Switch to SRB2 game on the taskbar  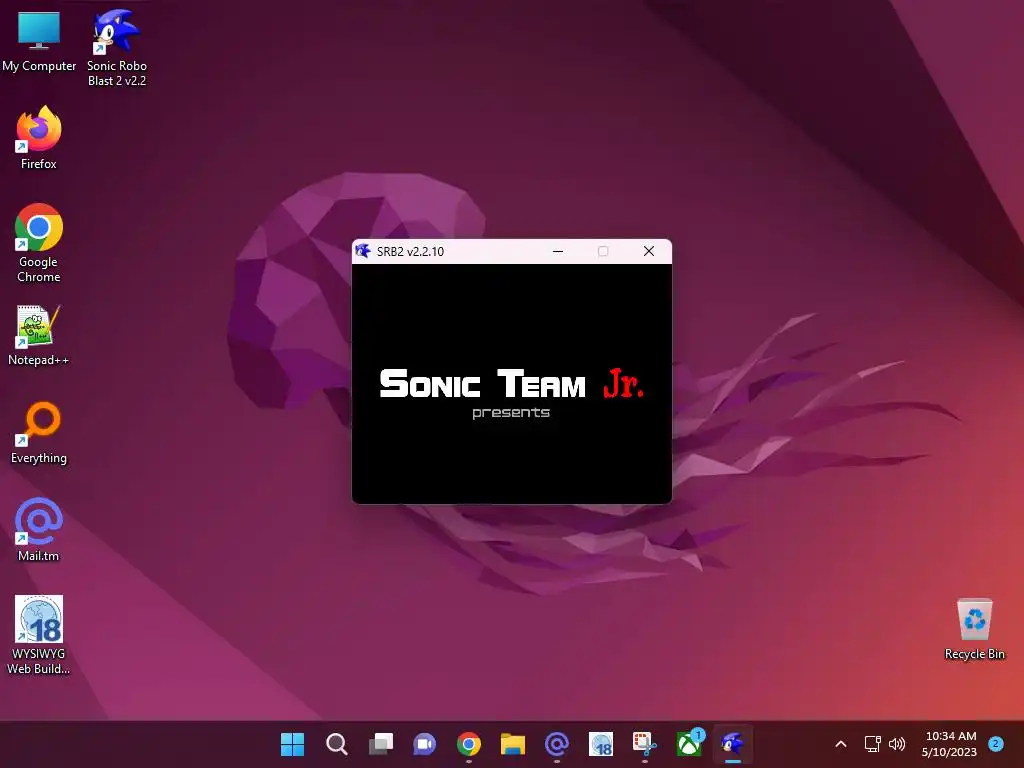733,744
